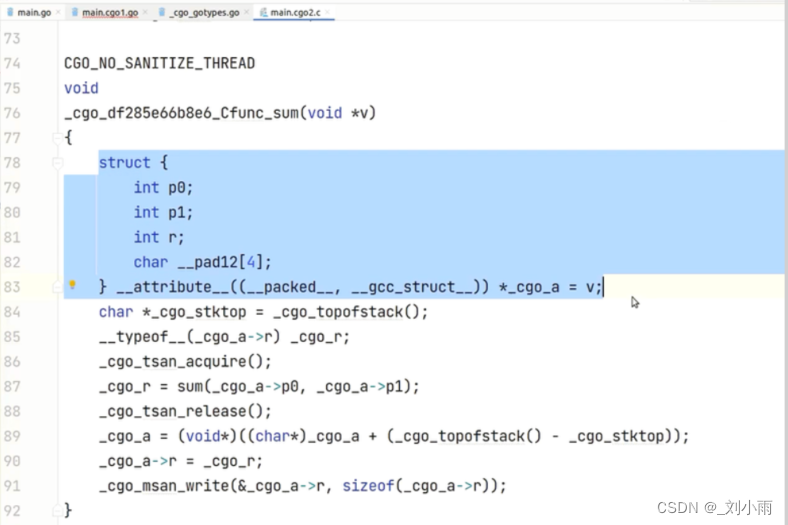Click the main.cgo1.go file type icon
Image resolution: width=788 pixels, height=525 pixels.
point(75,12)
